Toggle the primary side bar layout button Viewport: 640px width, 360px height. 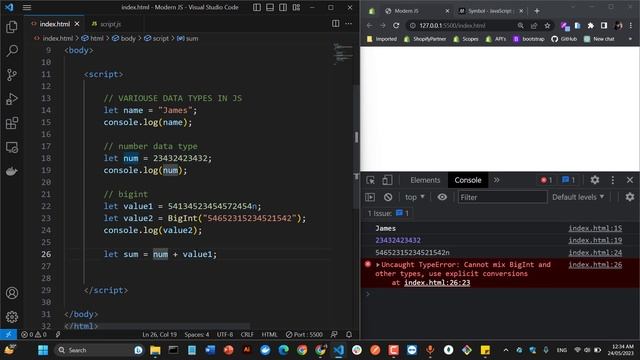coord(257,7)
